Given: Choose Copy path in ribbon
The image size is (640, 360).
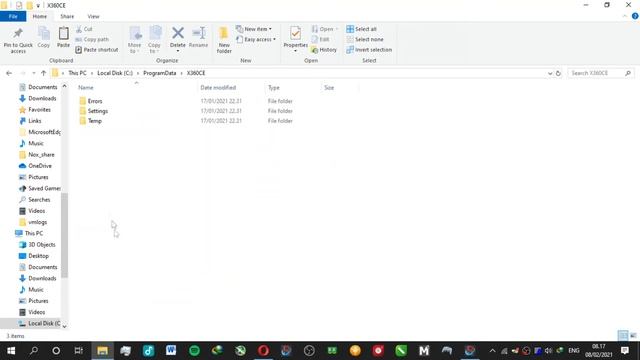Looking at the screenshot, I should (x=92, y=40).
